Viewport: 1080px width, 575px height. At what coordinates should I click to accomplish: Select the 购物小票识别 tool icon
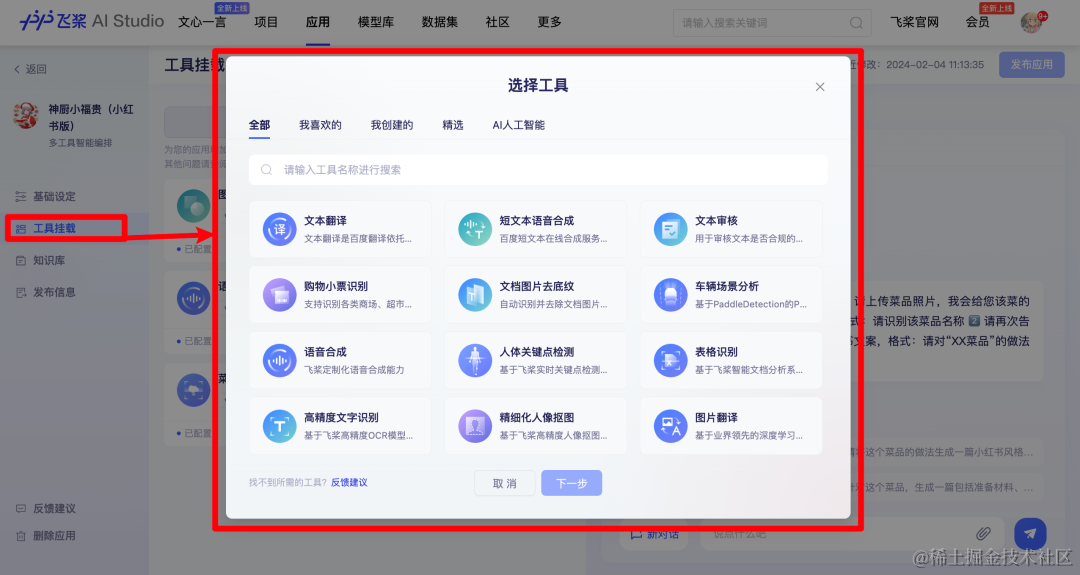click(280, 295)
